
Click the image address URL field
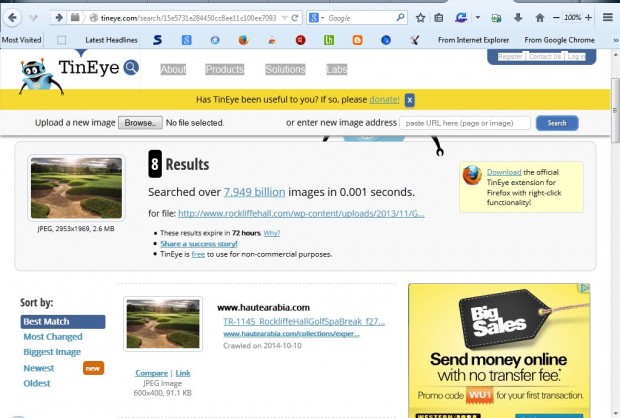(464, 123)
